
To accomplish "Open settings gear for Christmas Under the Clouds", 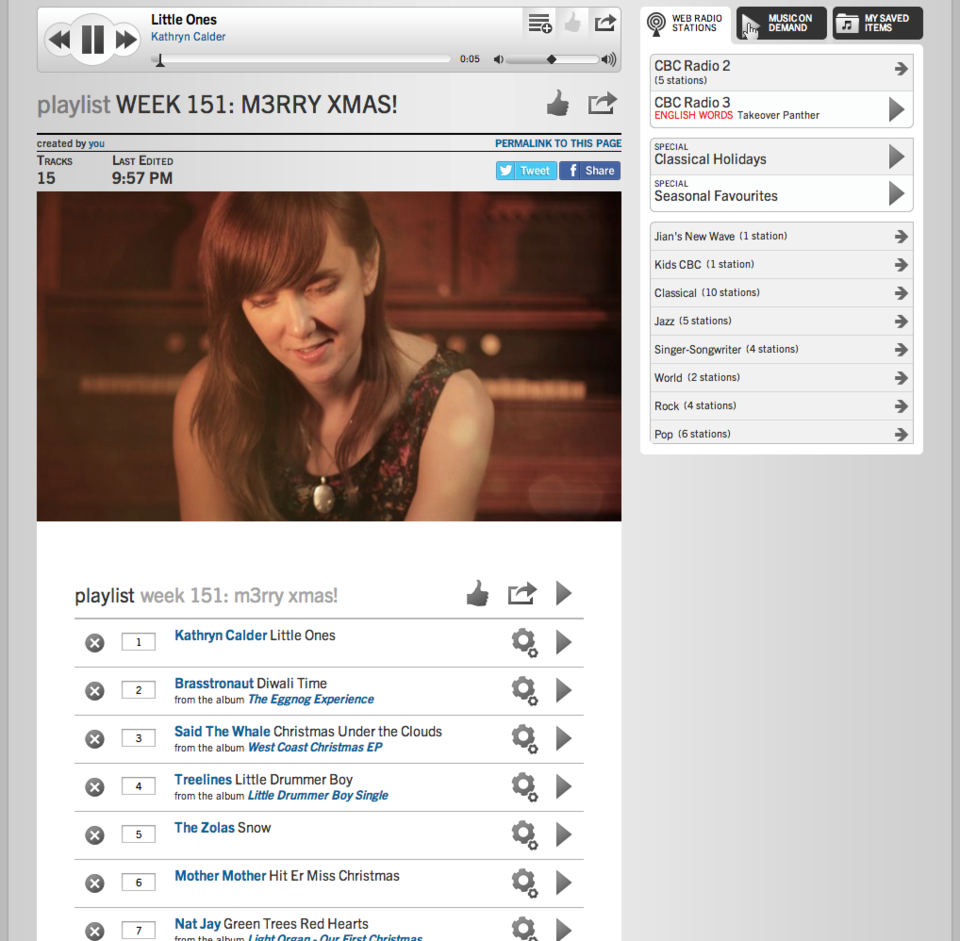I will tap(525, 739).
